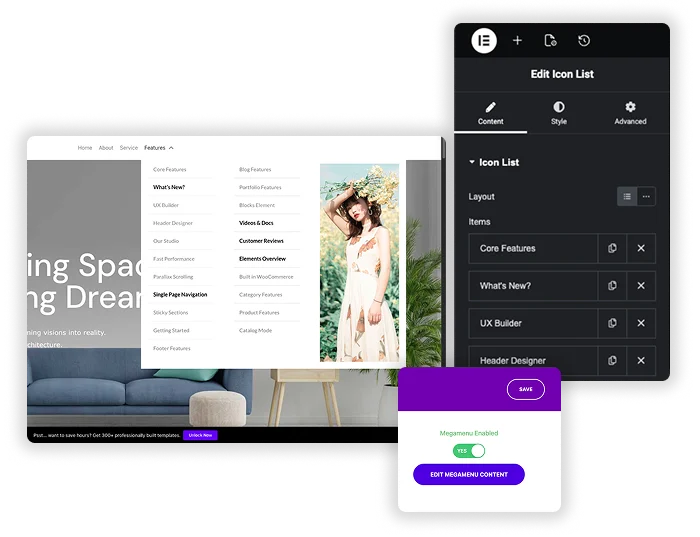This screenshot has width=700, height=537.
Task: Click Single Page Navigation megamenu link
Action: point(180,295)
